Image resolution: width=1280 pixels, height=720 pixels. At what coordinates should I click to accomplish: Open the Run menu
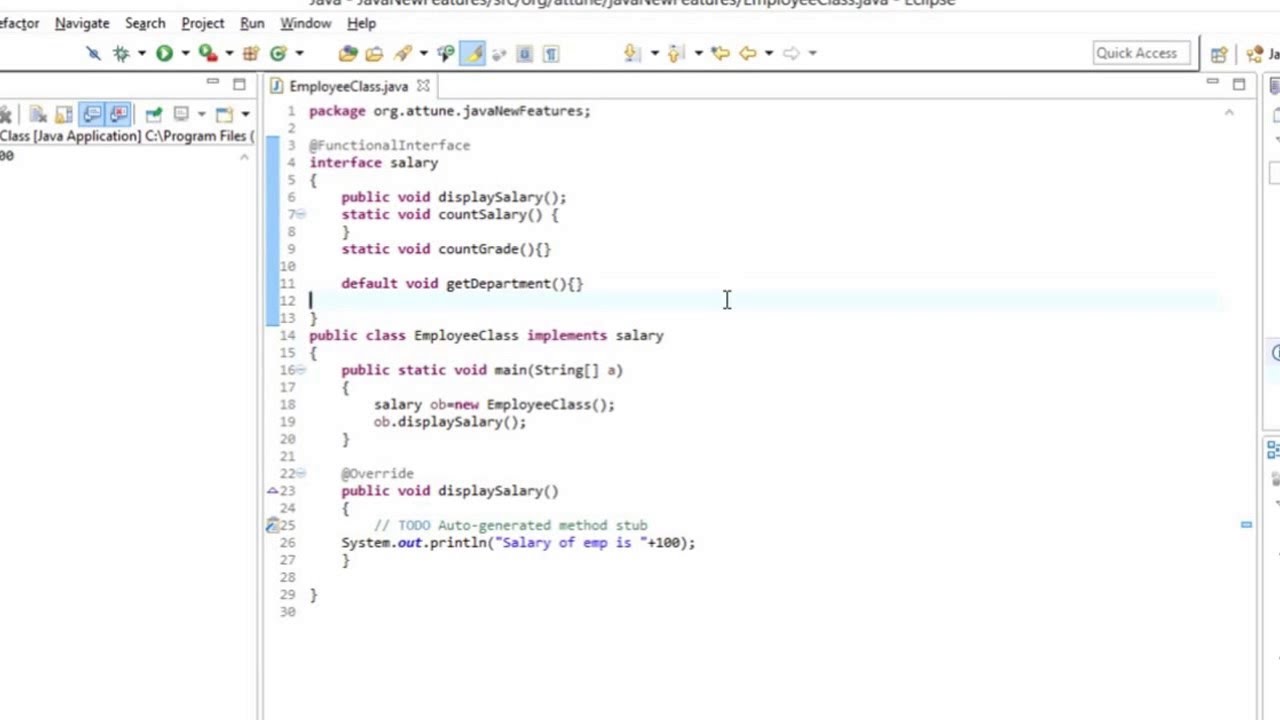coord(252,23)
